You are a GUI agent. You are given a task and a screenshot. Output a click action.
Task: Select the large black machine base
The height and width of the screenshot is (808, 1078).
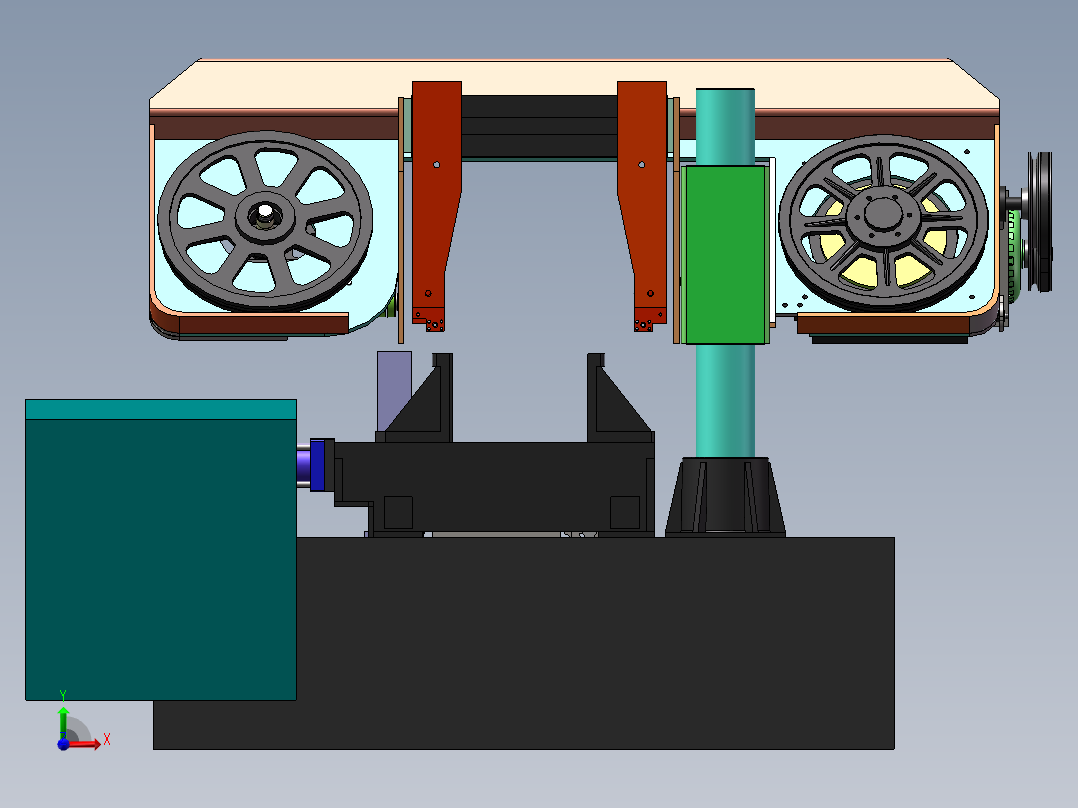point(524,643)
